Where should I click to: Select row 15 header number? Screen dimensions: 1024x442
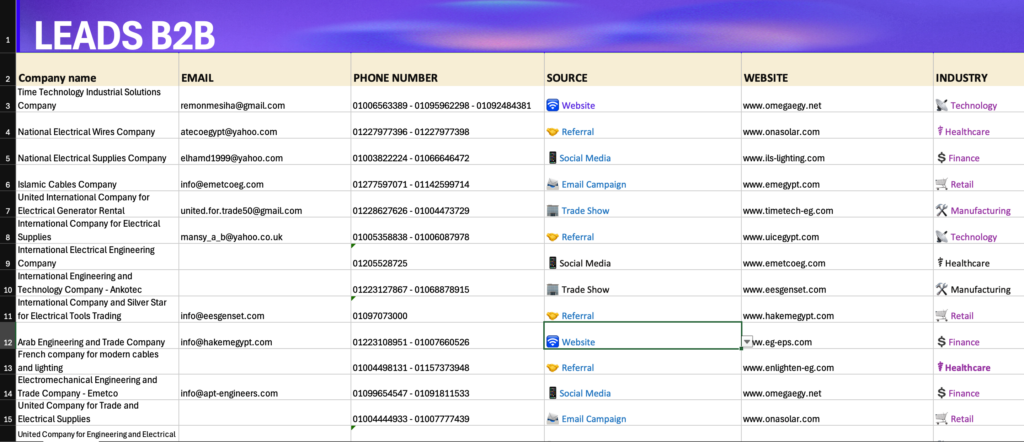(8, 413)
